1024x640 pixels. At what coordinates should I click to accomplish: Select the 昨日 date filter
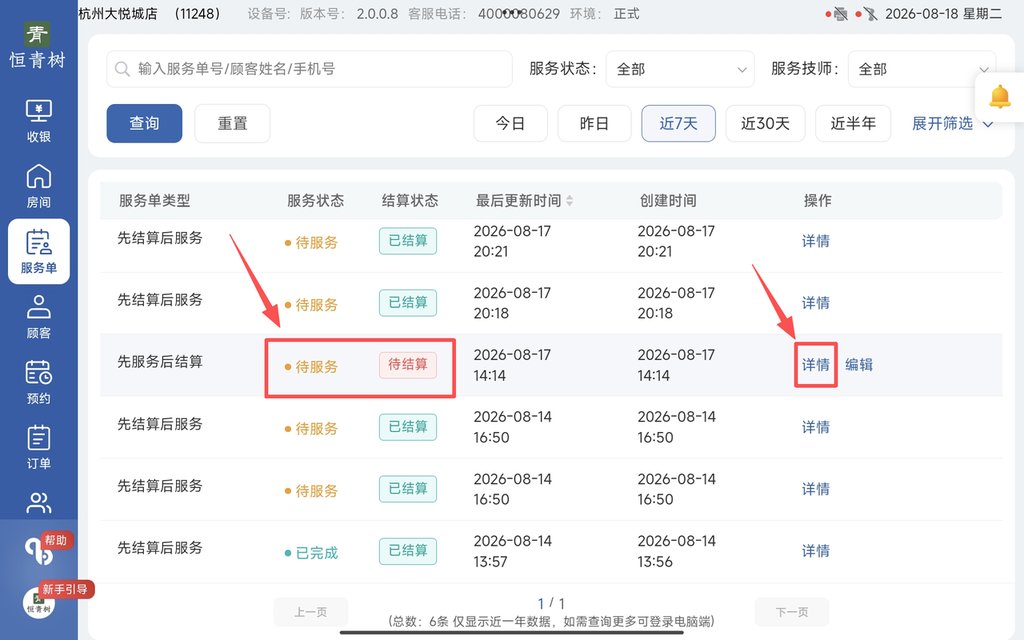coord(594,123)
